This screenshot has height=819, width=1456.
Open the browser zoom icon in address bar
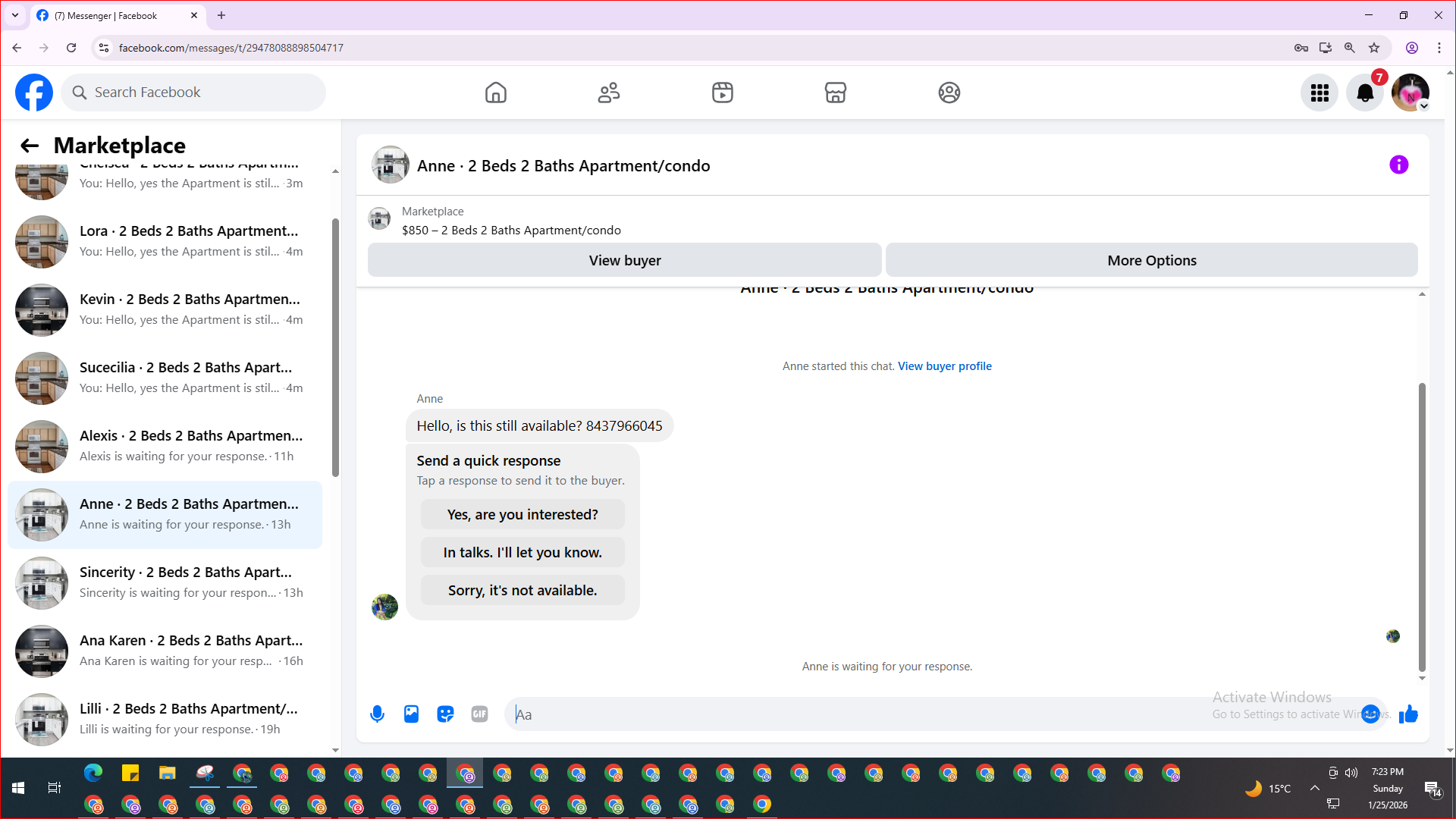pyautogui.click(x=1350, y=48)
